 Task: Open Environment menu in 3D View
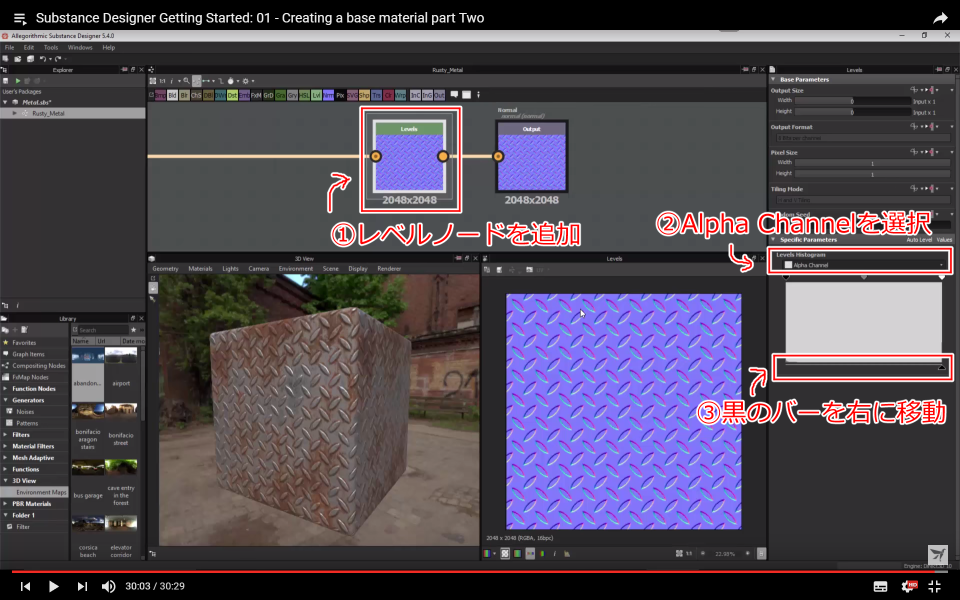pyautogui.click(x=296, y=269)
